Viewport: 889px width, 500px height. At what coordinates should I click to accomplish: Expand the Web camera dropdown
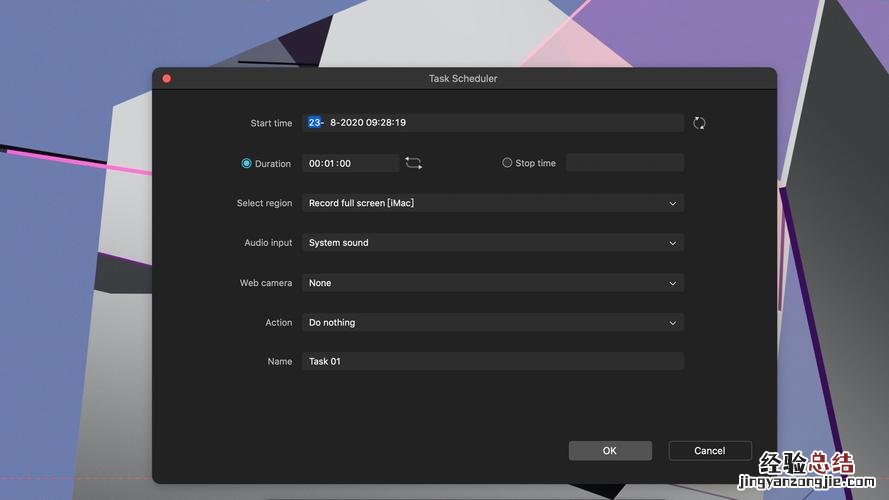(x=492, y=283)
